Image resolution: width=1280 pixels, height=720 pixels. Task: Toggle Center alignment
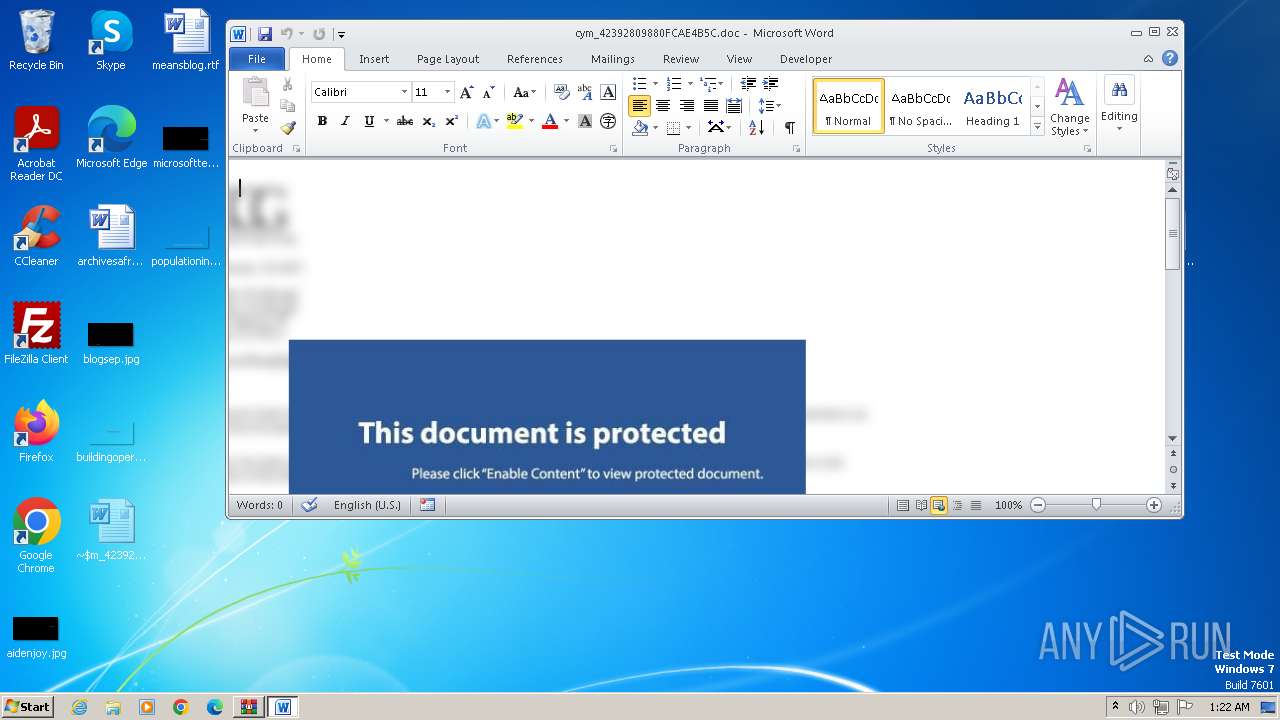coord(662,105)
